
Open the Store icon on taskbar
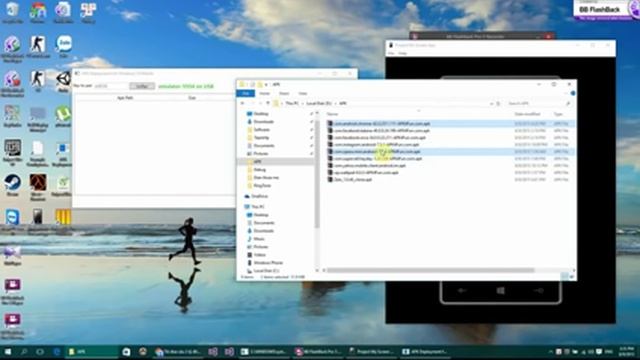pos(127,352)
